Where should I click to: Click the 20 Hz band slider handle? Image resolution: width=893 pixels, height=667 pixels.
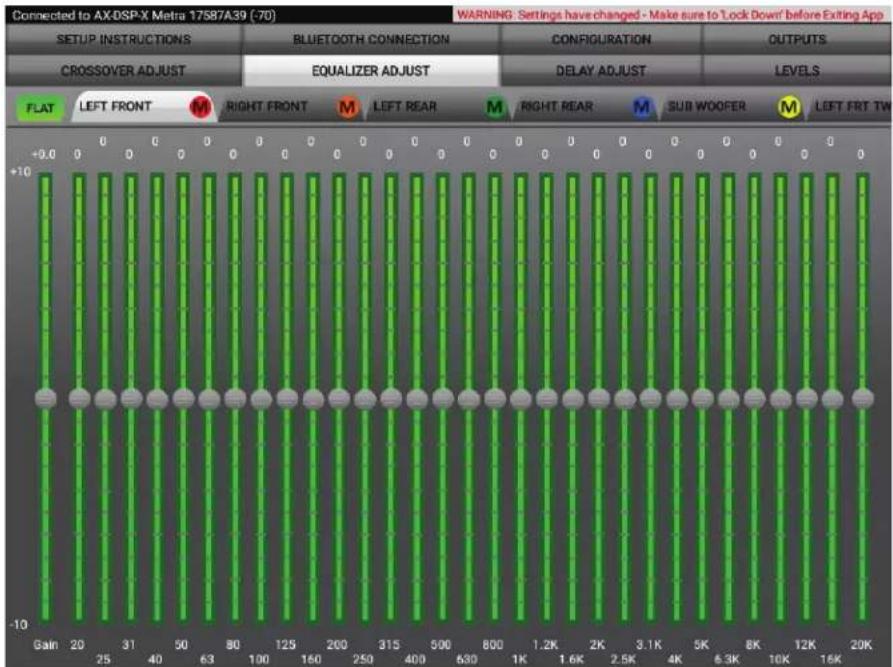point(79,398)
